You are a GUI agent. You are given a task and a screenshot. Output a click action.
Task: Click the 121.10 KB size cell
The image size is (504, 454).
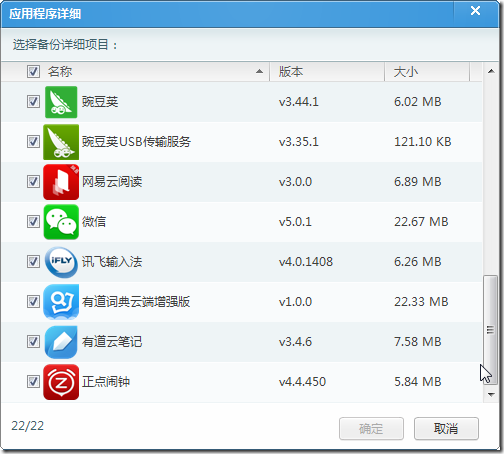[x=423, y=142]
